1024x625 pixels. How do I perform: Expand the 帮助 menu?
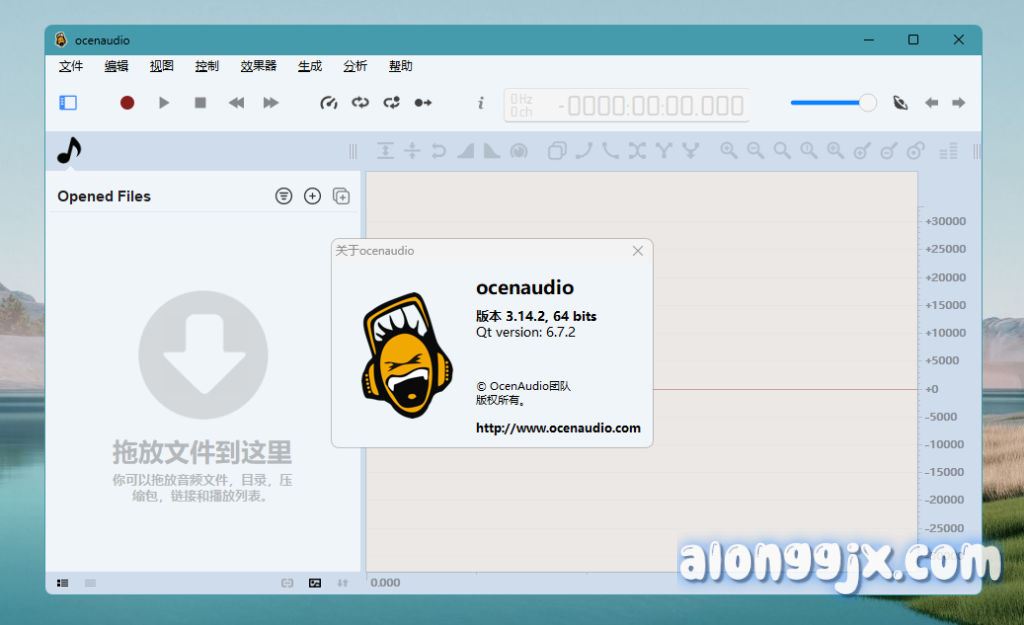click(400, 66)
